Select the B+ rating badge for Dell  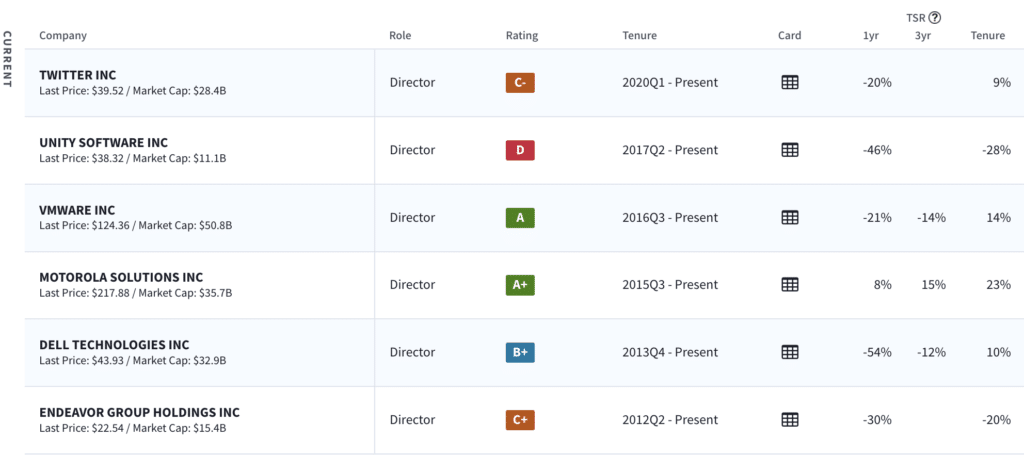(520, 353)
